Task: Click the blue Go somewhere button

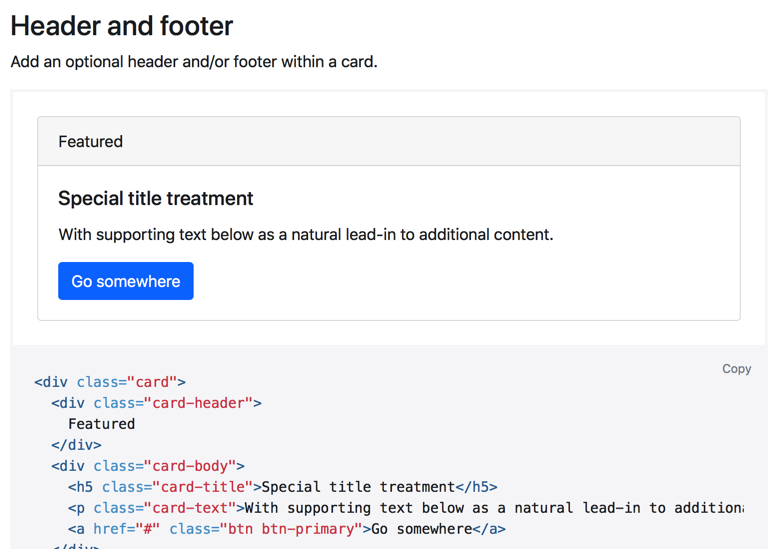Action: point(125,281)
